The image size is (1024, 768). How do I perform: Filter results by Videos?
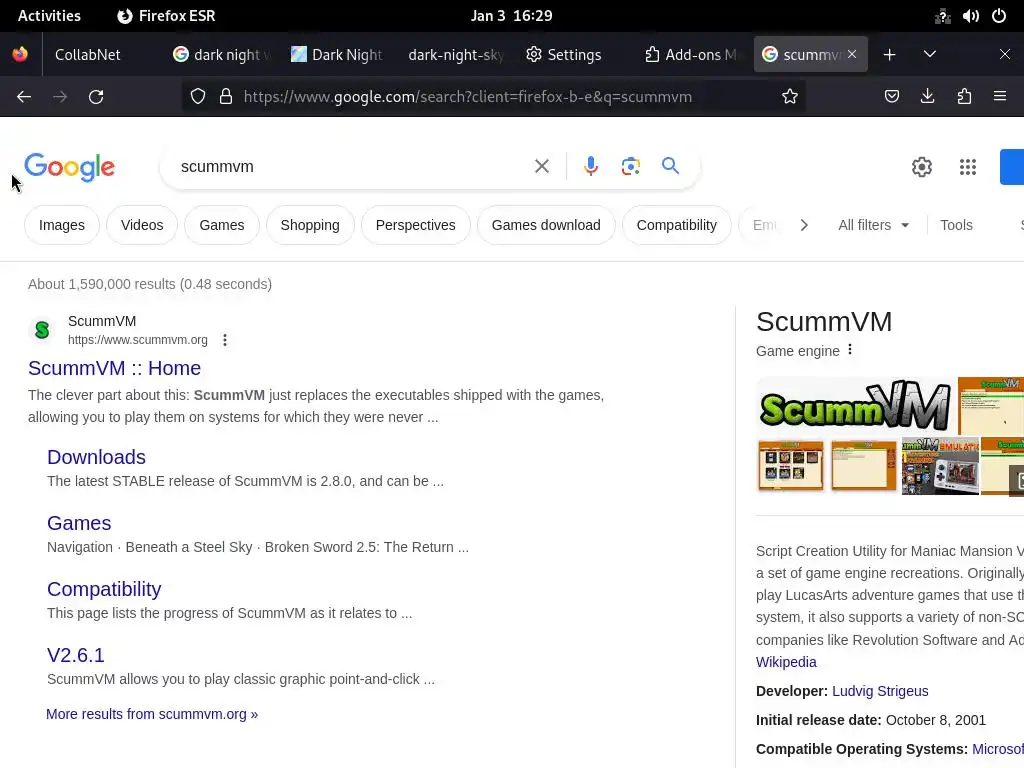[x=142, y=225]
